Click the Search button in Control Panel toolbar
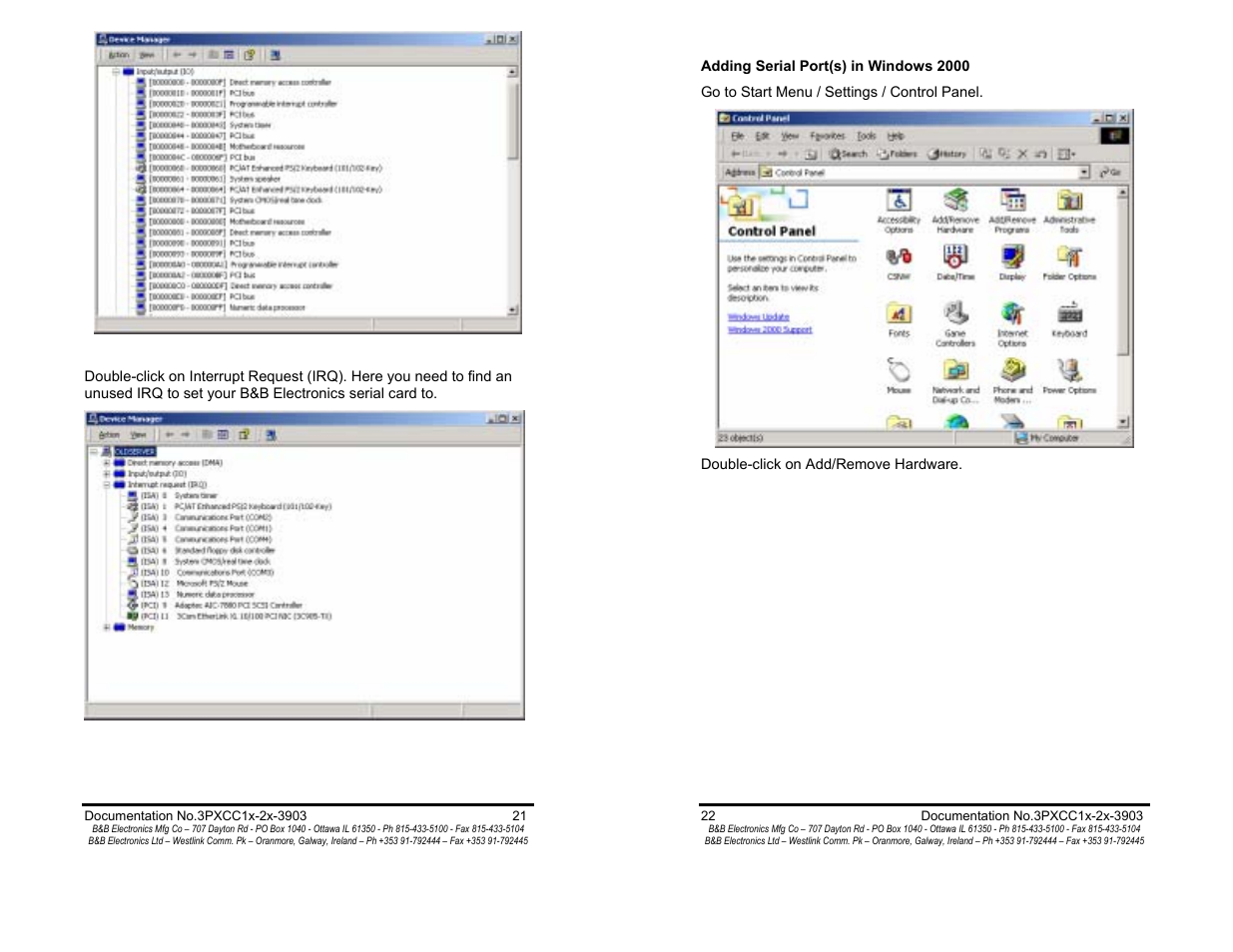Image resolution: width=1233 pixels, height=952 pixels. pyautogui.click(x=849, y=155)
